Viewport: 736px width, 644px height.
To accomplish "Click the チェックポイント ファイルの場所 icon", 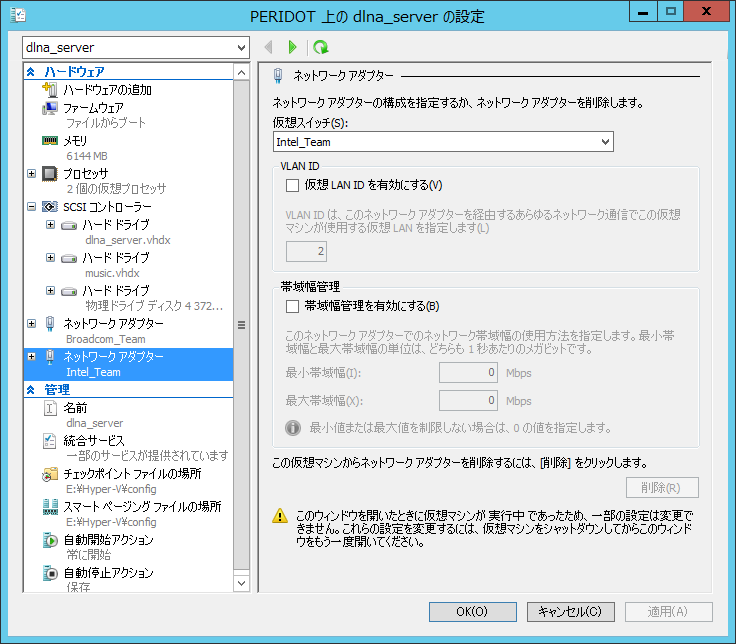I will pos(50,474).
